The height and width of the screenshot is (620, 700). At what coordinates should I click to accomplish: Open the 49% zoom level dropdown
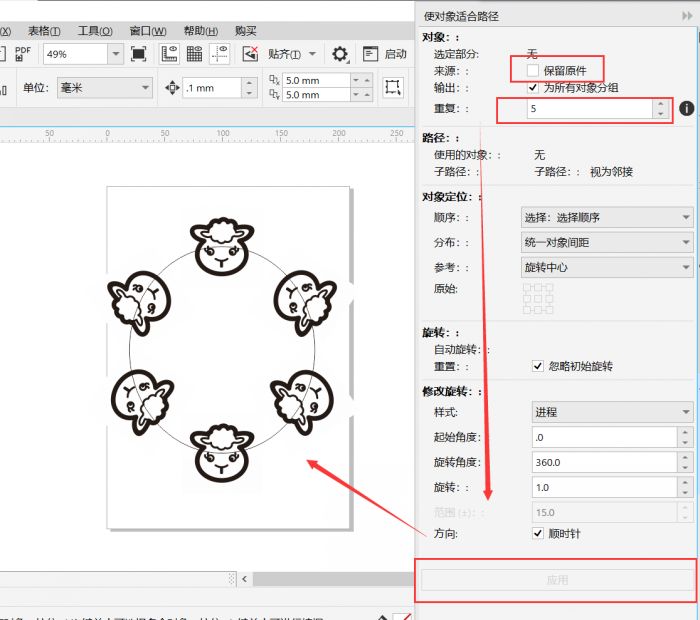click(x=115, y=54)
